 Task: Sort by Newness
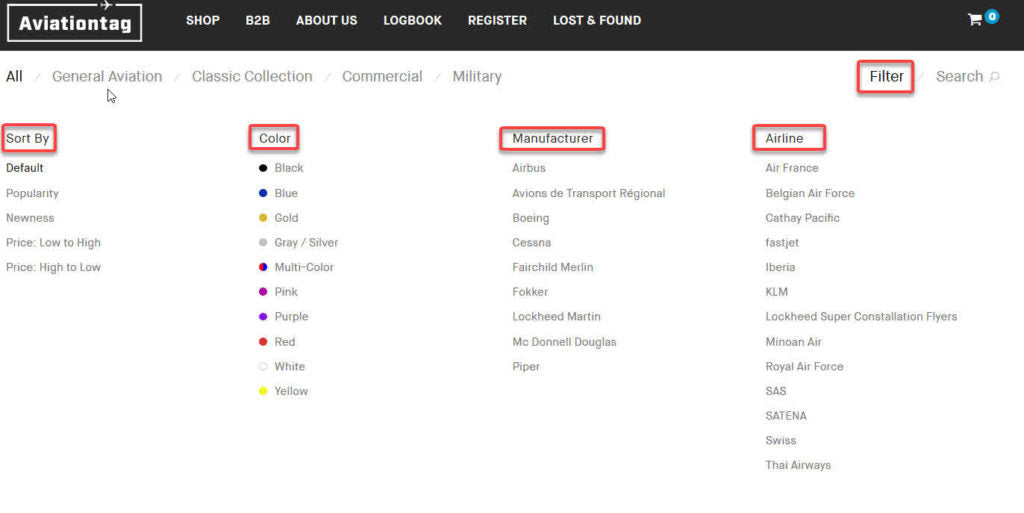30,218
